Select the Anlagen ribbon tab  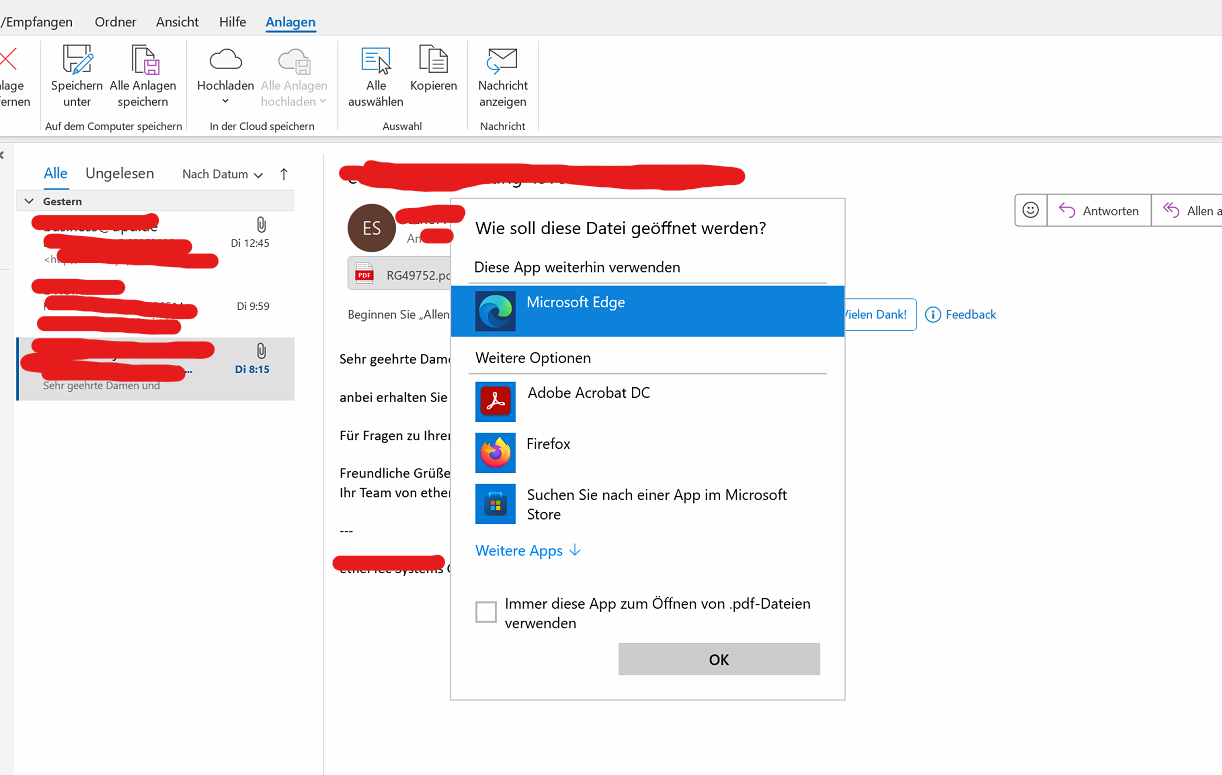point(291,22)
